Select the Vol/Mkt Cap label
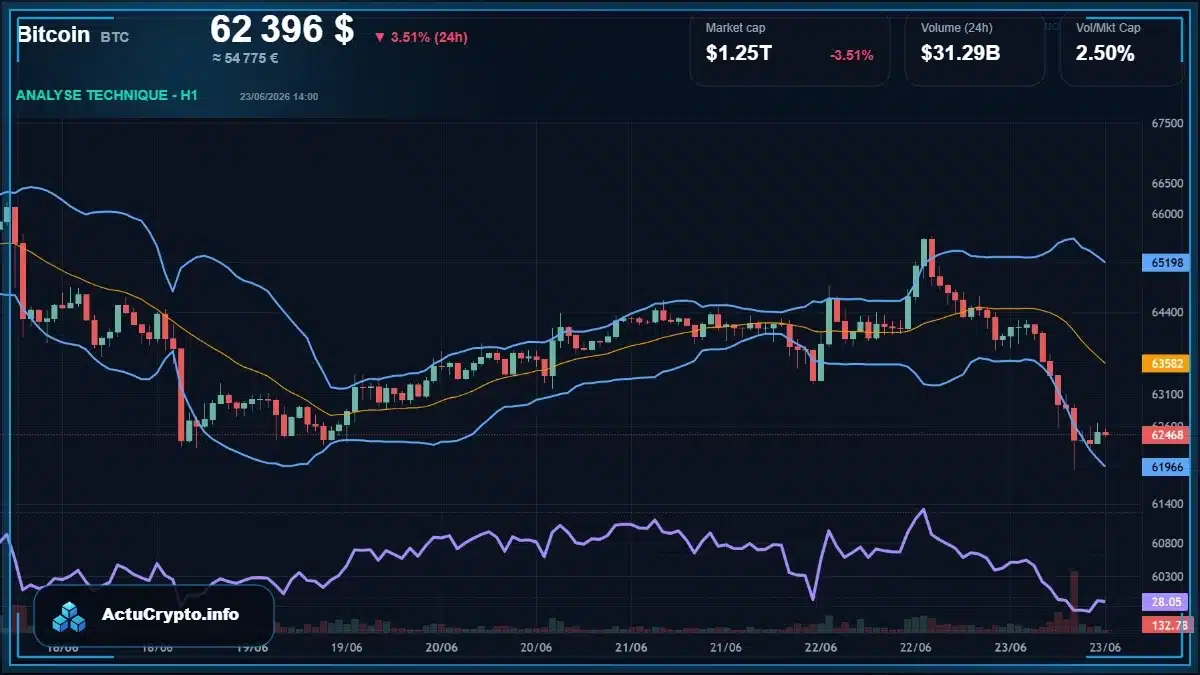 tap(1108, 28)
